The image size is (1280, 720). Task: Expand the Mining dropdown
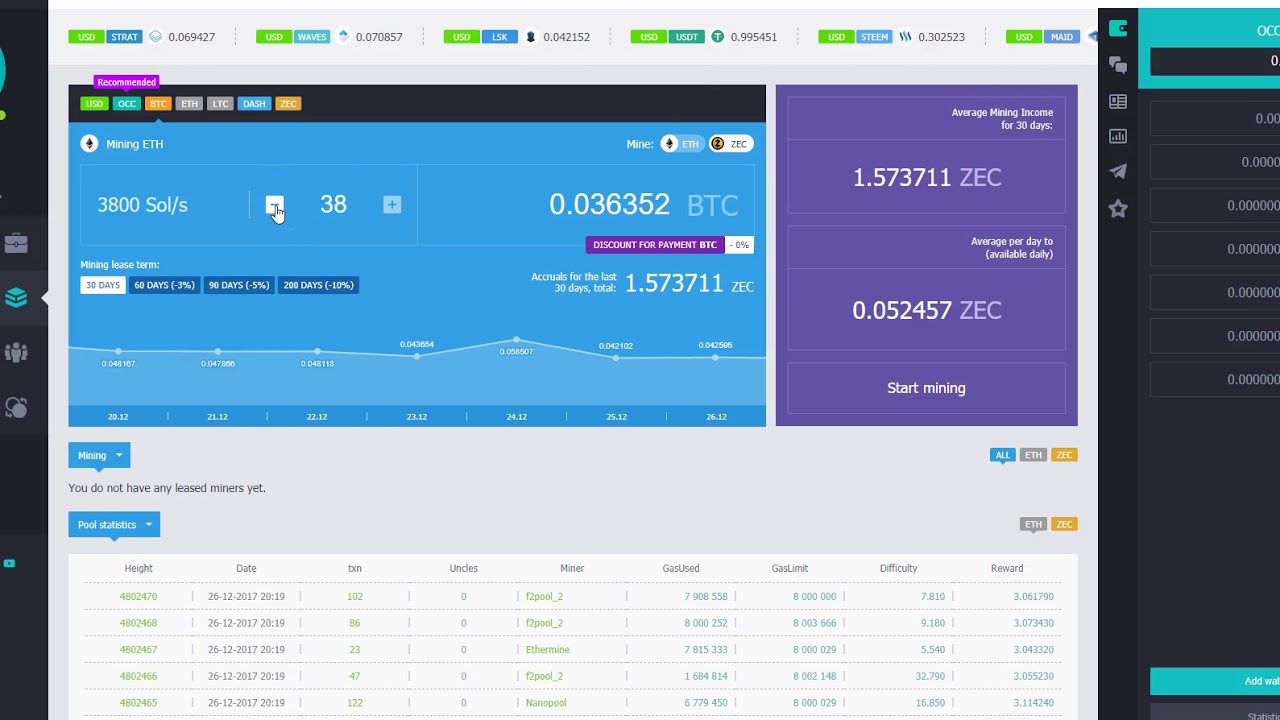99,455
